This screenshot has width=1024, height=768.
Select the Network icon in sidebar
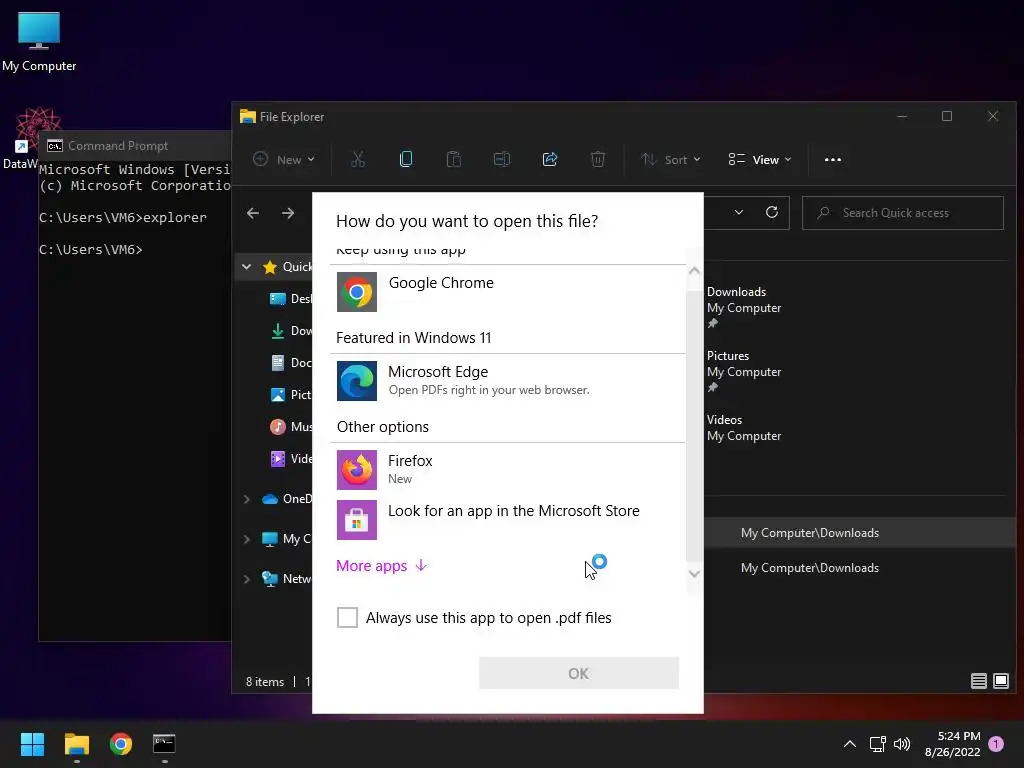coord(270,579)
